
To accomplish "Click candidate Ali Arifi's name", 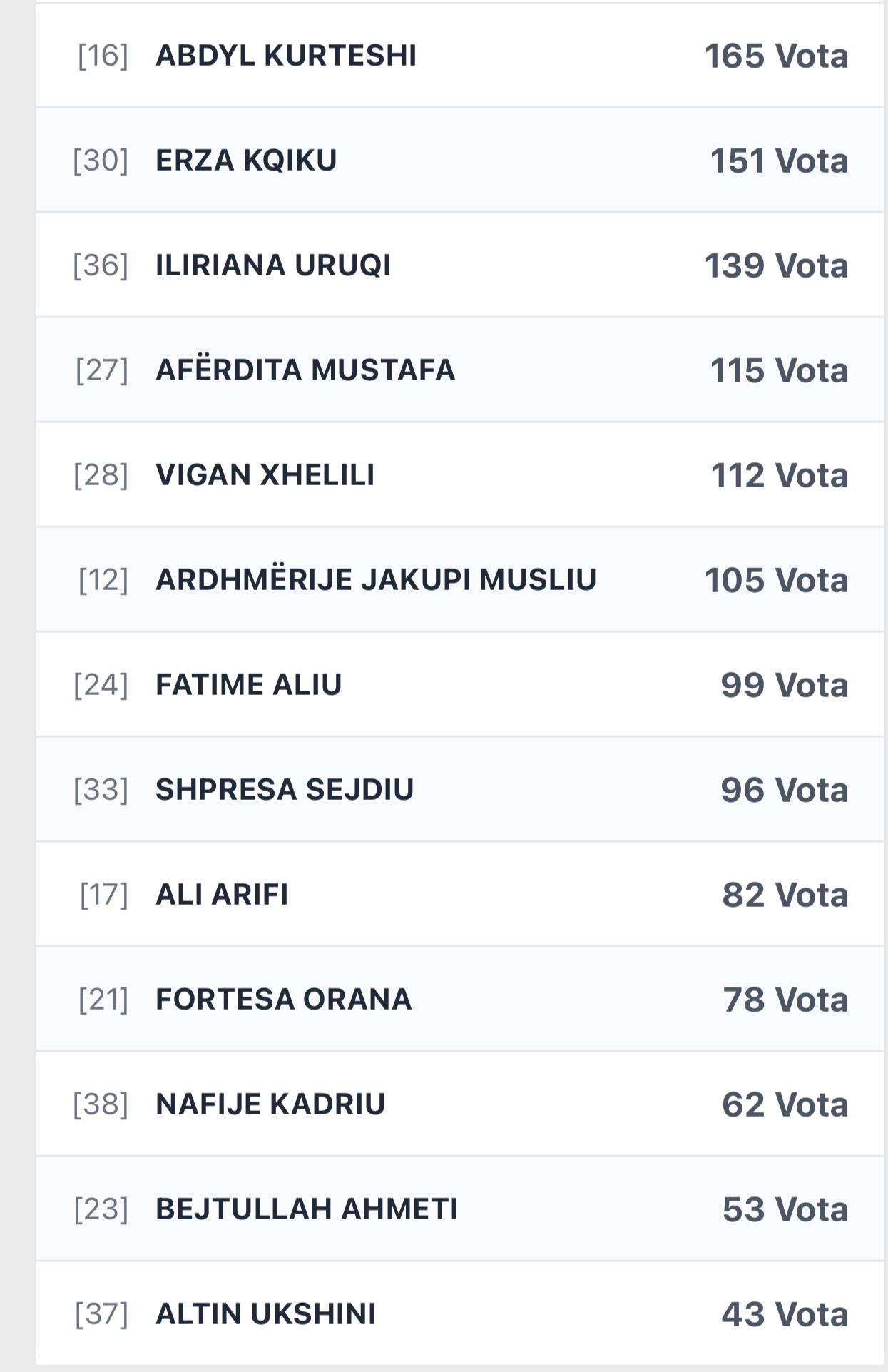I will (222, 895).
